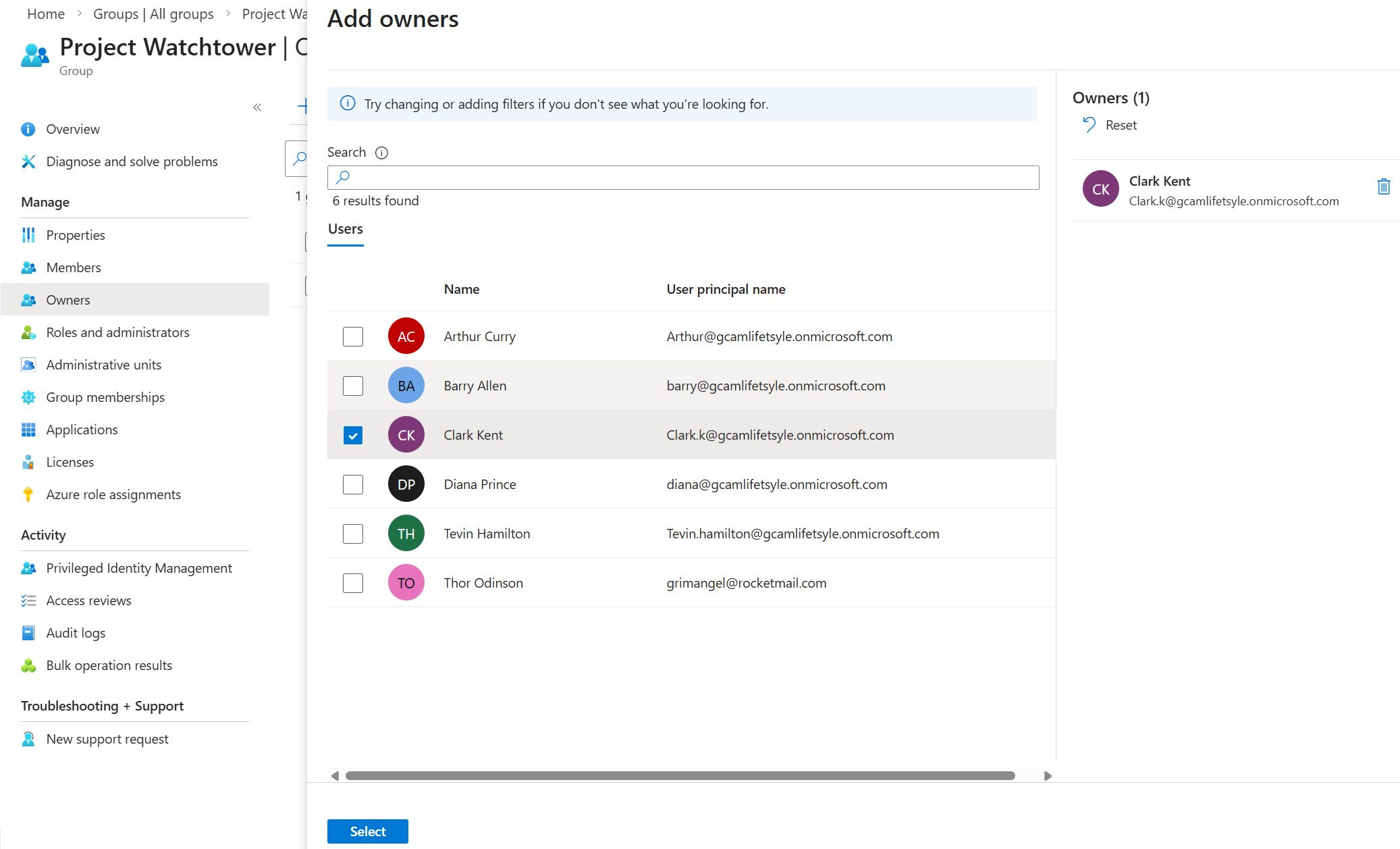Click Azure role assignments key icon
The height and width of the screenshot is (849, 1400).
pos(28,494)
